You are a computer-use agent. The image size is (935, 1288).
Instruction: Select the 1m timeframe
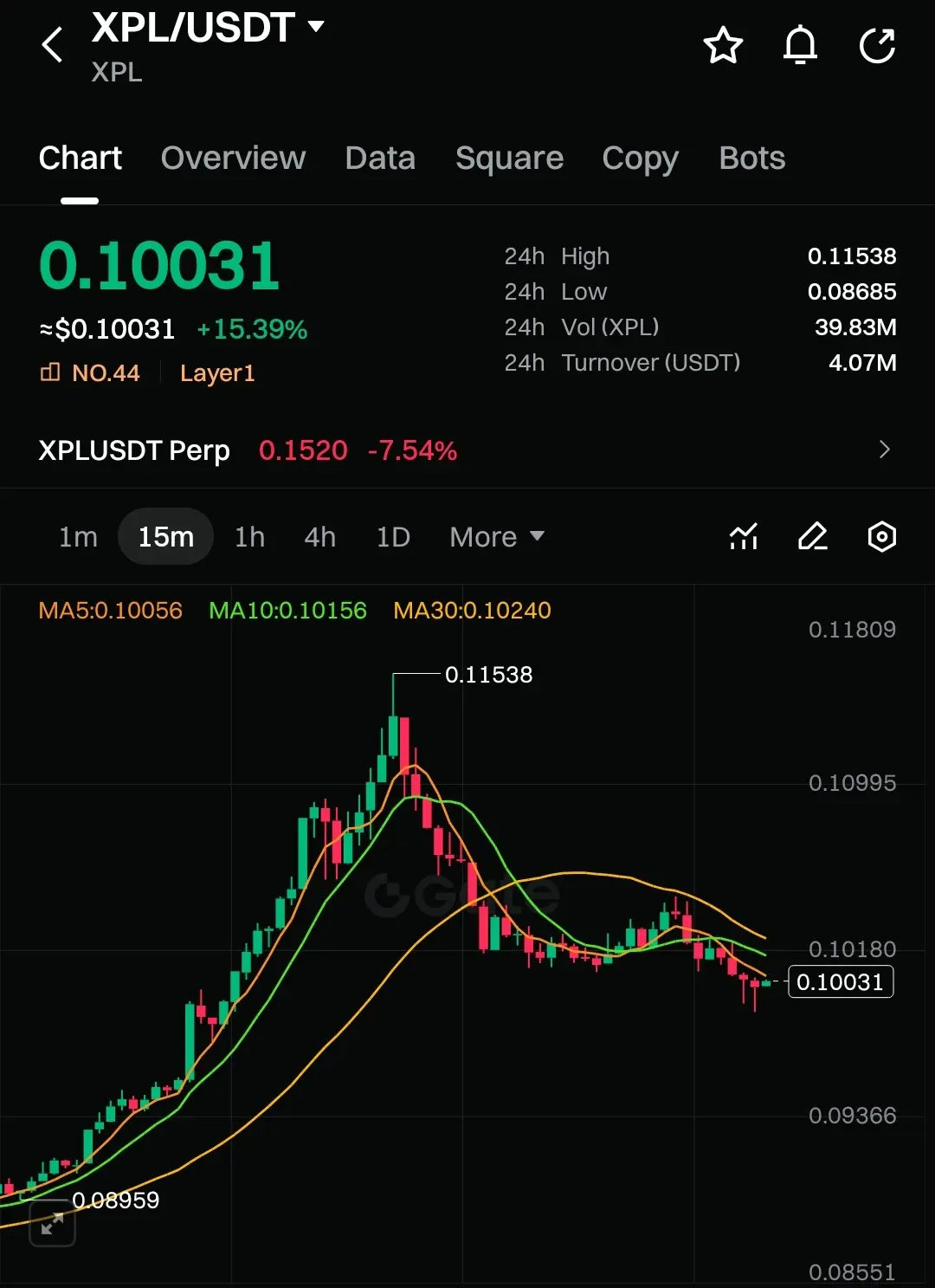[x=78, y=537]
